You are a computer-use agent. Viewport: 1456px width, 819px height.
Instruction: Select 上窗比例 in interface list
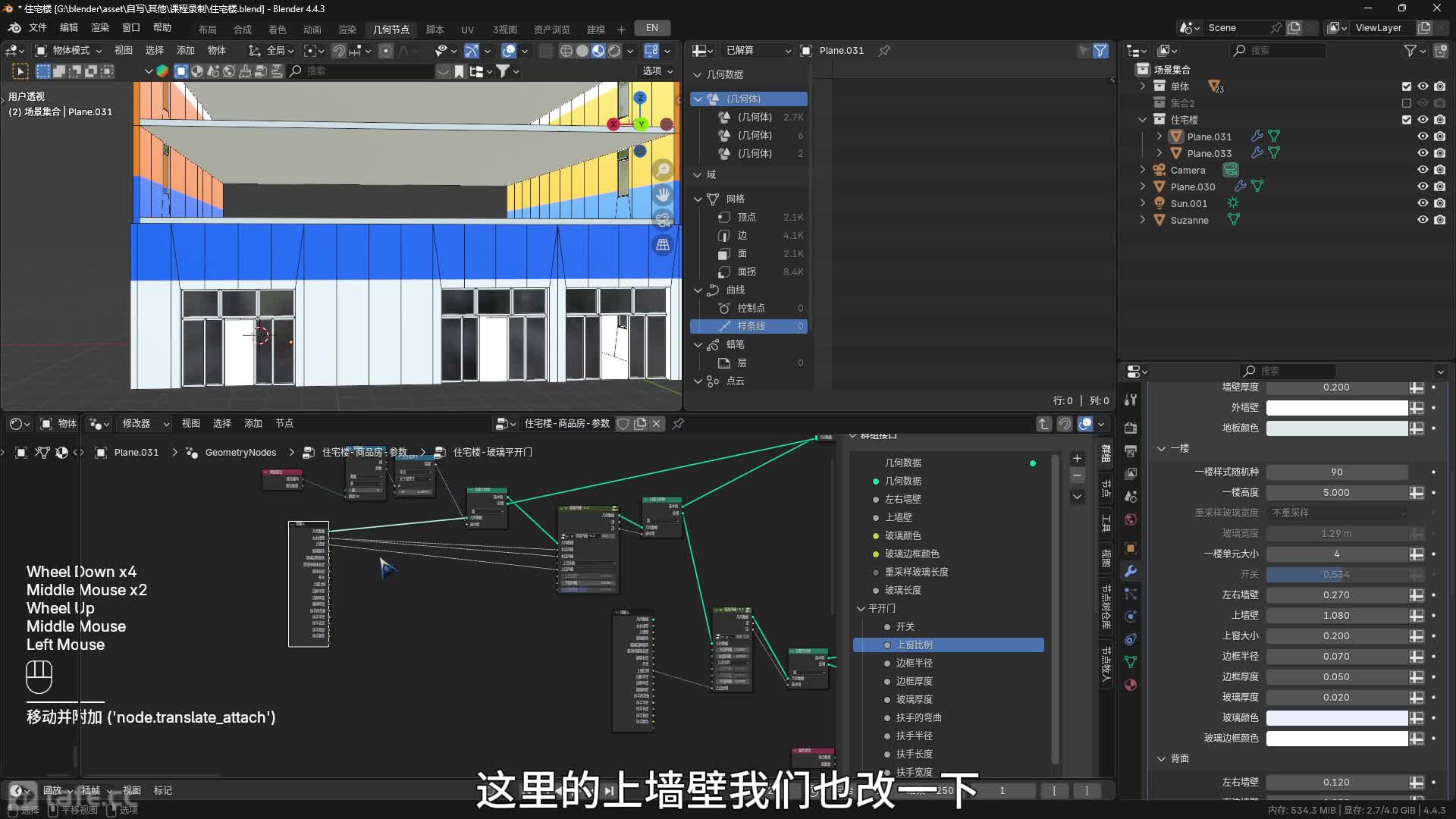(x=948, y=645)
